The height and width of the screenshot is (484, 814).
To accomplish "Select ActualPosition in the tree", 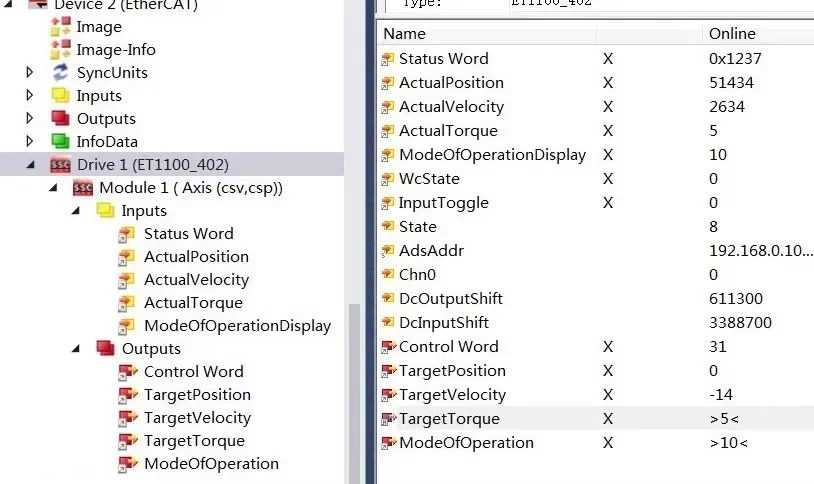I will 196,257.
